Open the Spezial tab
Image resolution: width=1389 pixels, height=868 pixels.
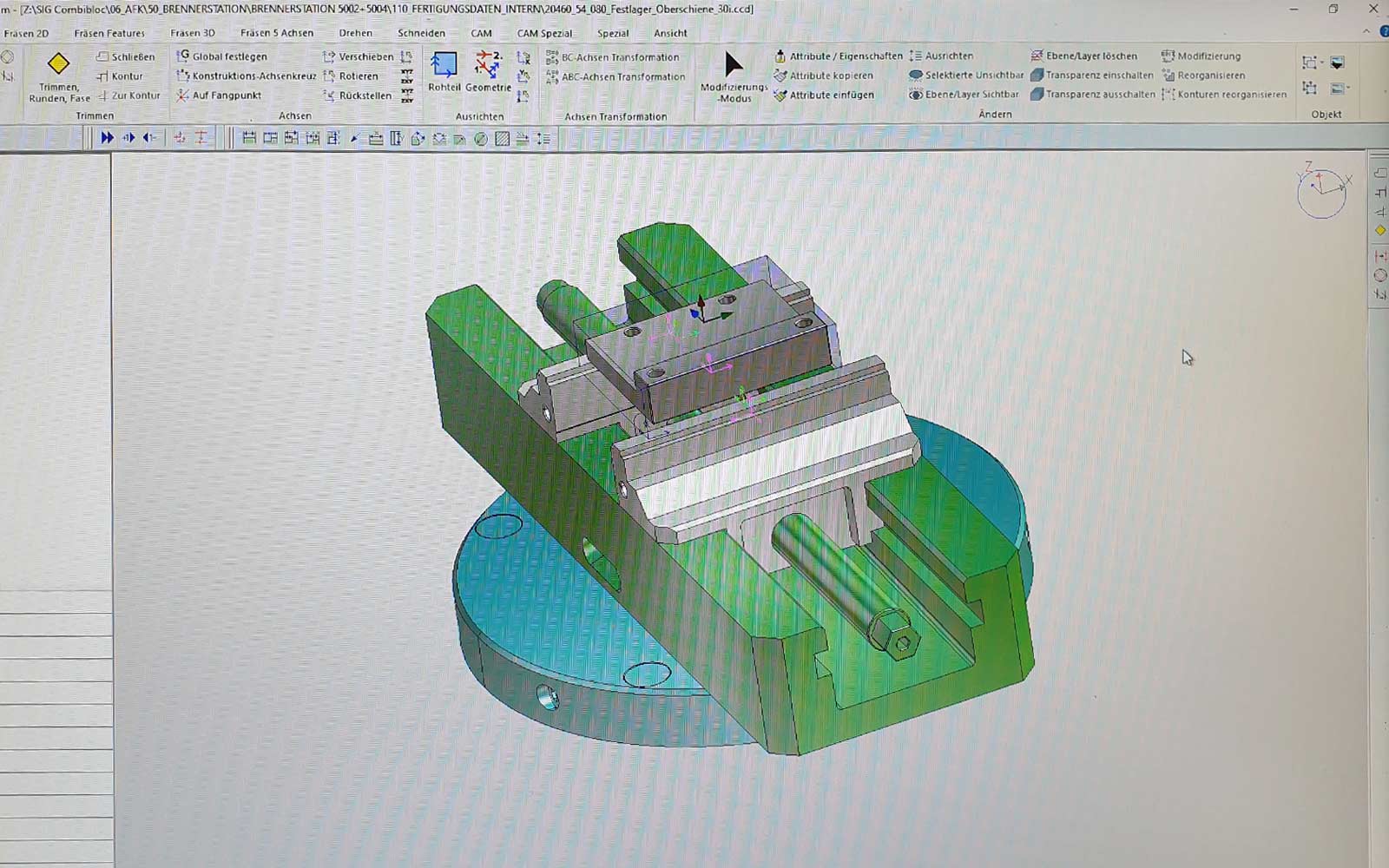click(x=613, y=33)
